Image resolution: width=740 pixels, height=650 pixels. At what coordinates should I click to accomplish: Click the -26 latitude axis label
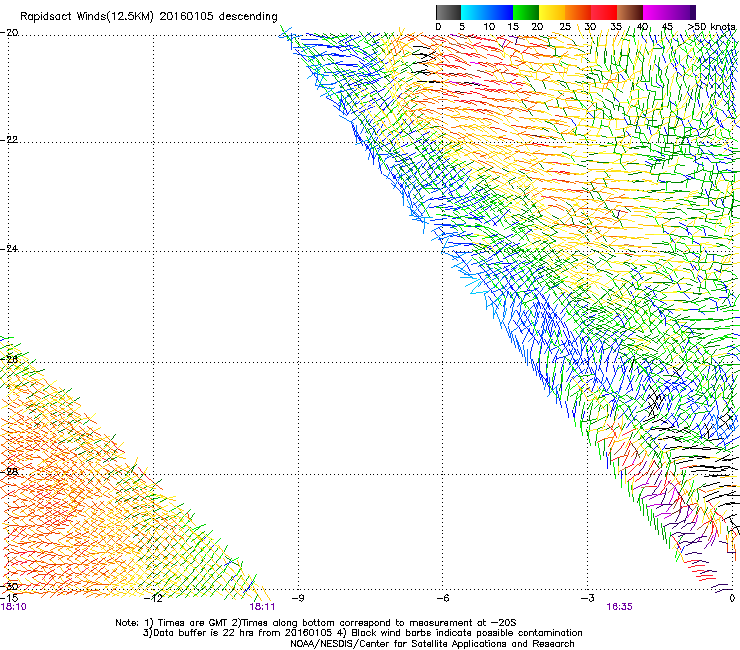[9, 359]
